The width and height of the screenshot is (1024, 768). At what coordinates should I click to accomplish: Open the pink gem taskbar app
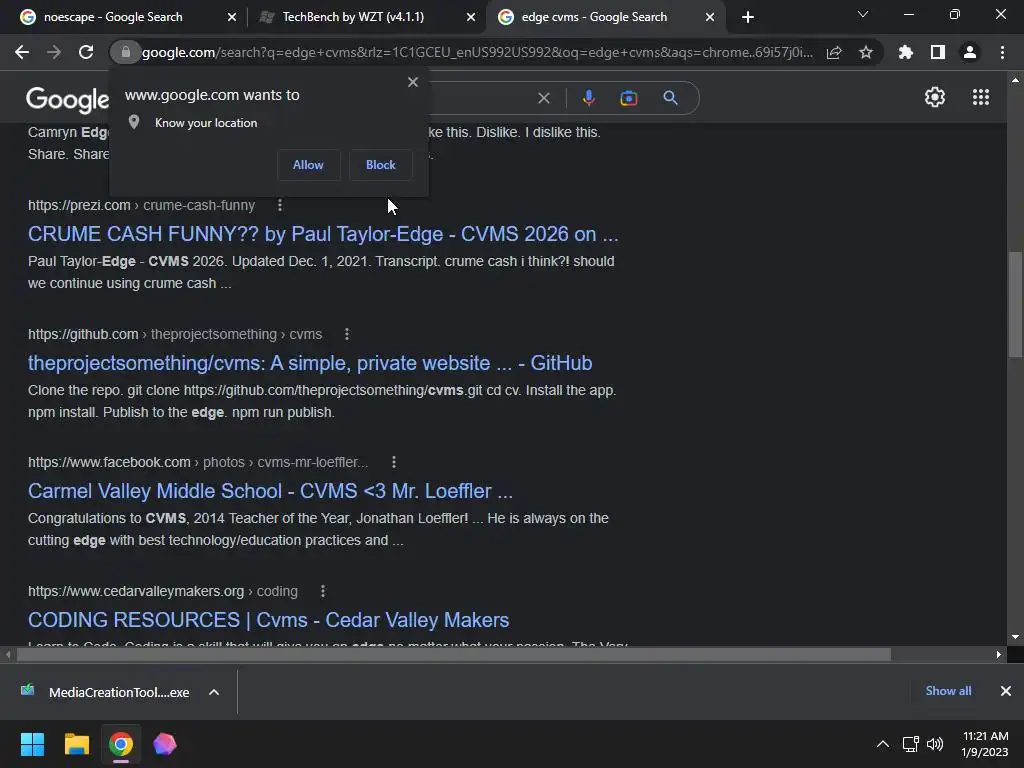[165, 744]
